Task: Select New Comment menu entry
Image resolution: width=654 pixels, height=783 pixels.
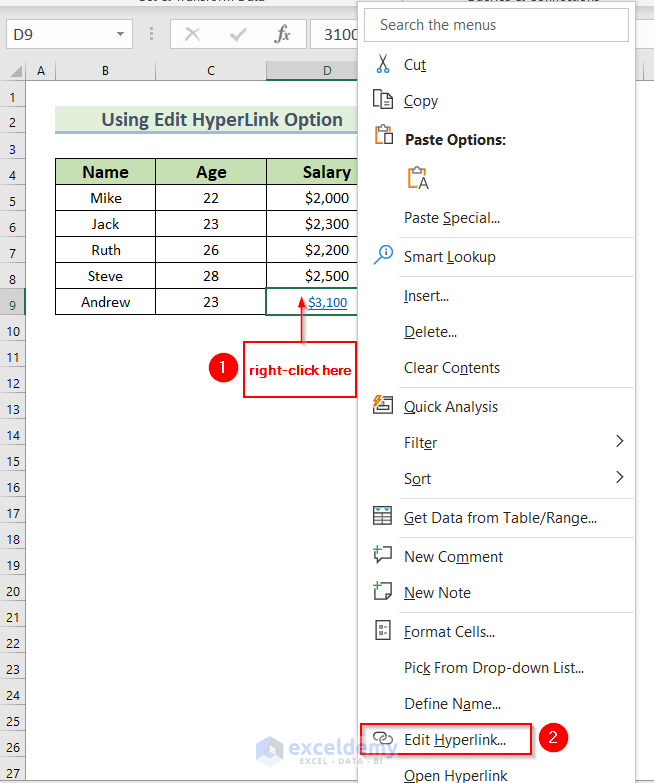Action: click(x=497, y=556)
